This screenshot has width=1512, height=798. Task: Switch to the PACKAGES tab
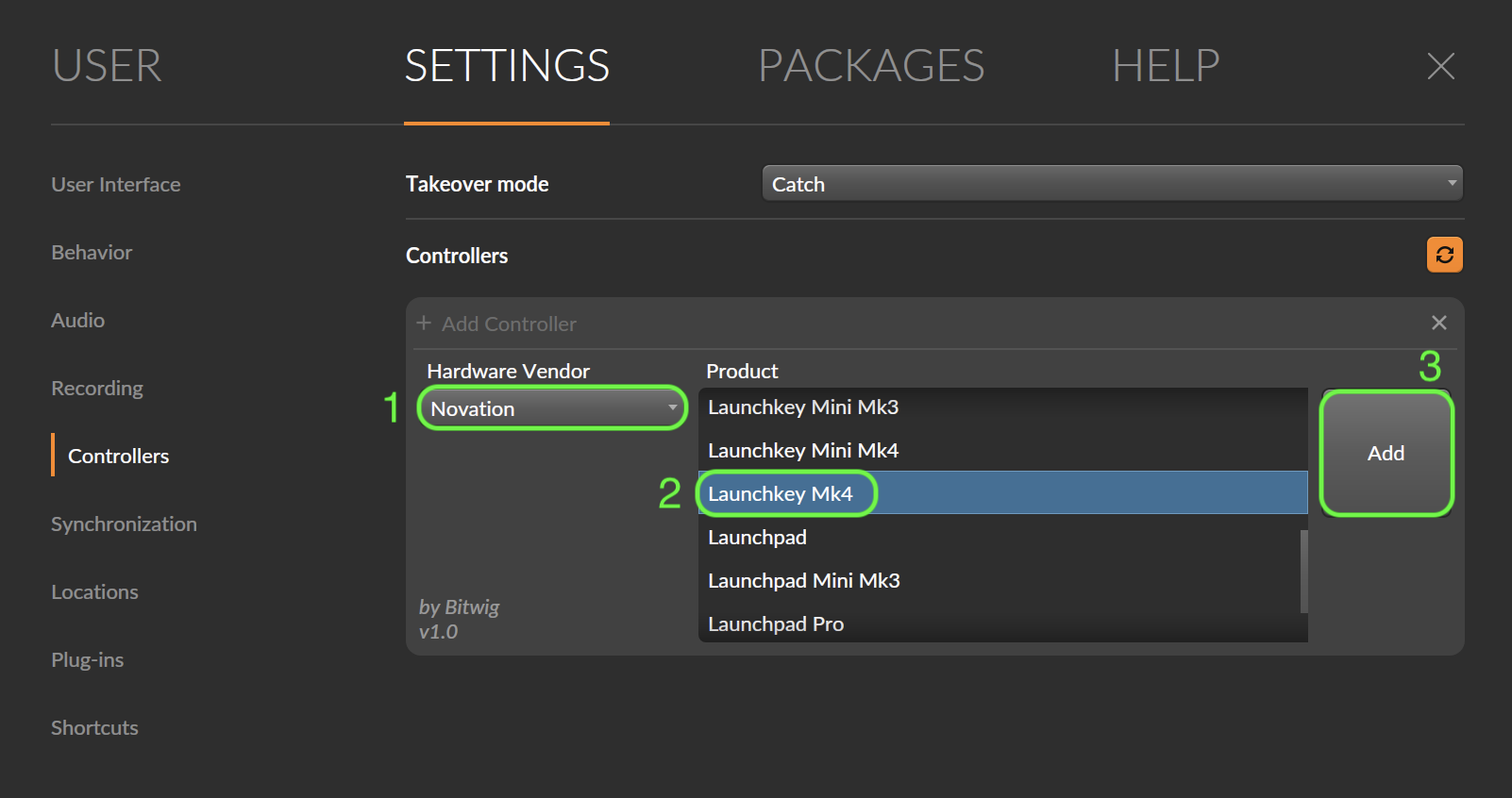click(871, 66)
